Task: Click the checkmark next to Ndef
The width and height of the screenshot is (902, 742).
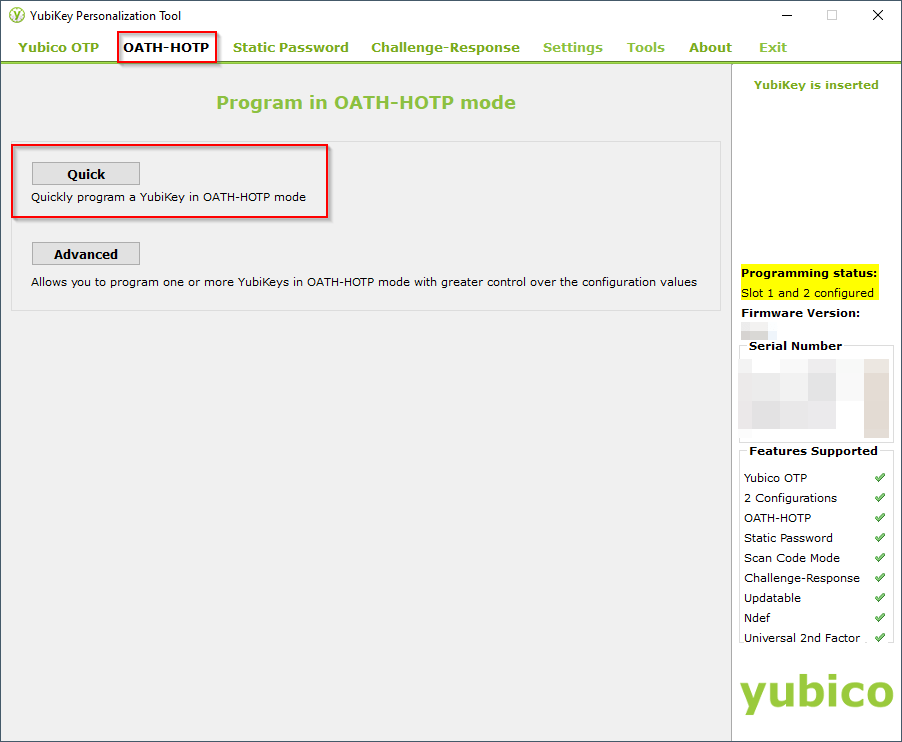Action: pyautogui.click(x=879, y=617)
